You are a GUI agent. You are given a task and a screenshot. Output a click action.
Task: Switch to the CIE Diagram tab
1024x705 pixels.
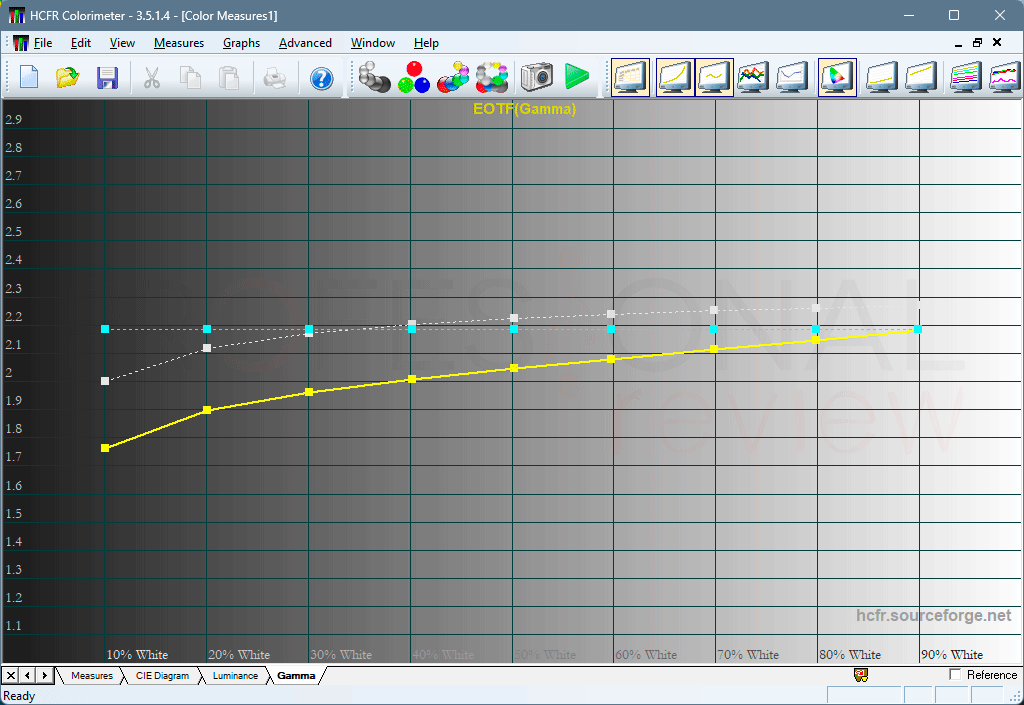(162, 676)
